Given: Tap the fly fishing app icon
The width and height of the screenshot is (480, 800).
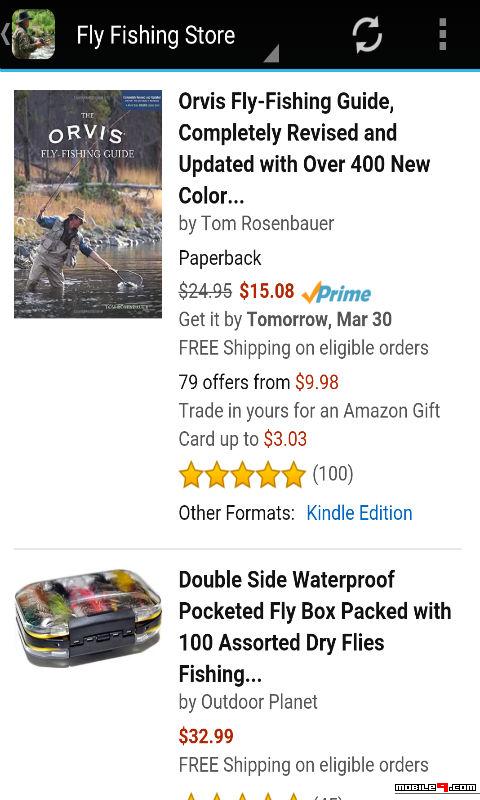Looking at the screenshot, I should tap(33, 35).
